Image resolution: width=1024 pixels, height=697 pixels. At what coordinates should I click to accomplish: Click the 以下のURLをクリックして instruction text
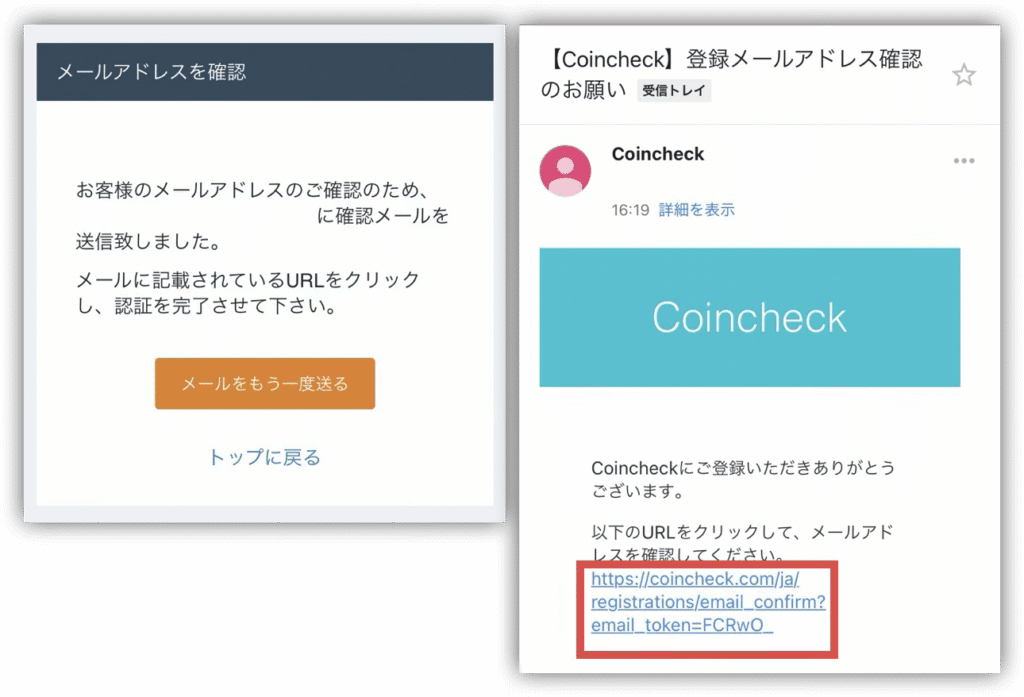pyautogui.click(x=742, y=543)
